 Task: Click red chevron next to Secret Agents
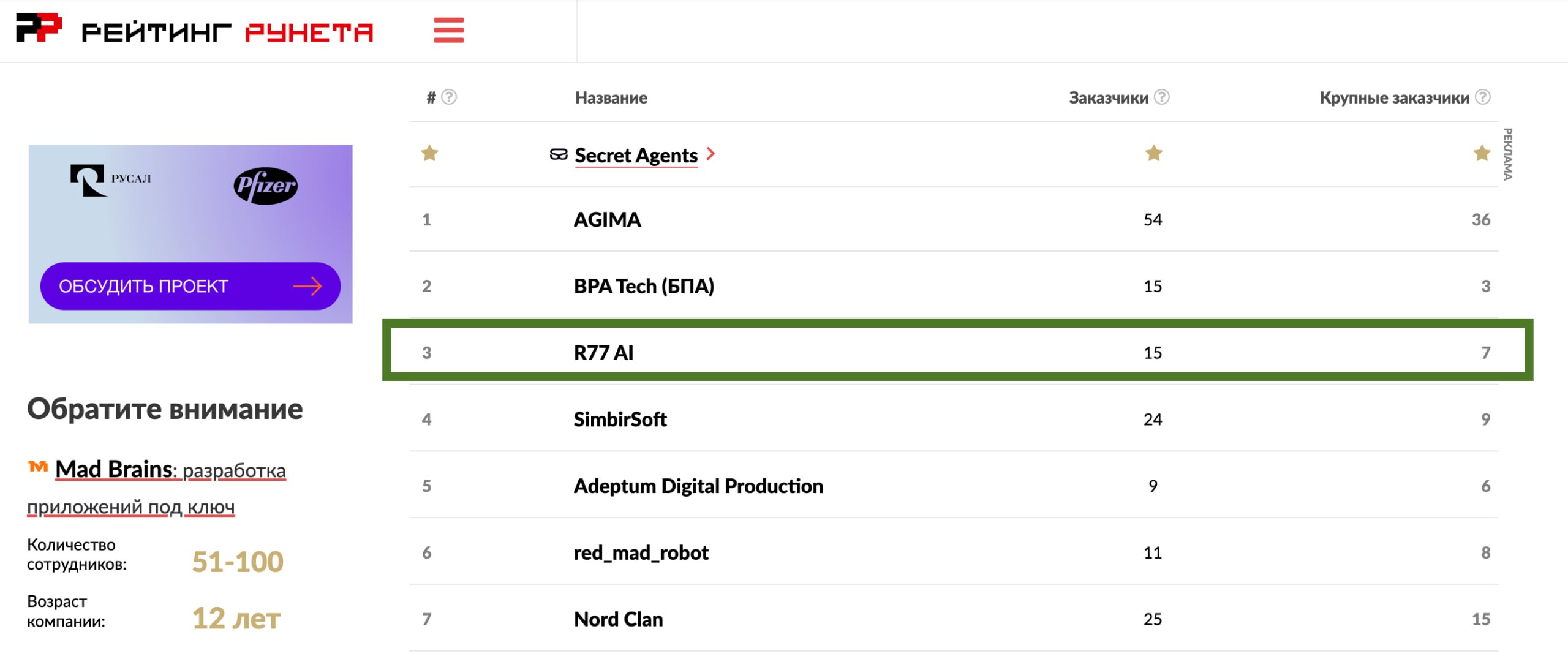[x=710, y=154]
